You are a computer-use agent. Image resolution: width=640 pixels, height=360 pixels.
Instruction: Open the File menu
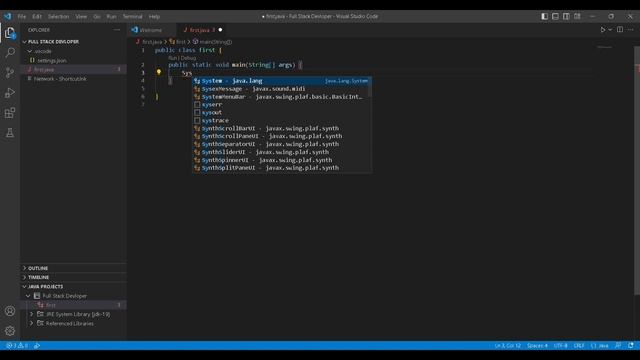22,16
